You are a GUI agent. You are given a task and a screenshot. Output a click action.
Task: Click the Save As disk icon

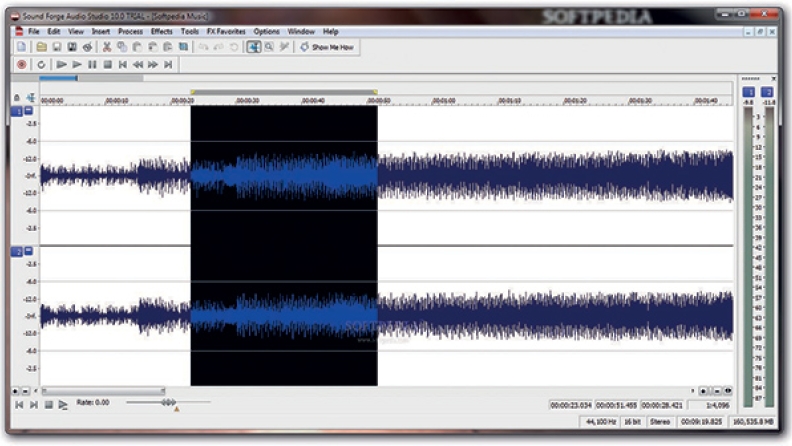coord(72,47)
